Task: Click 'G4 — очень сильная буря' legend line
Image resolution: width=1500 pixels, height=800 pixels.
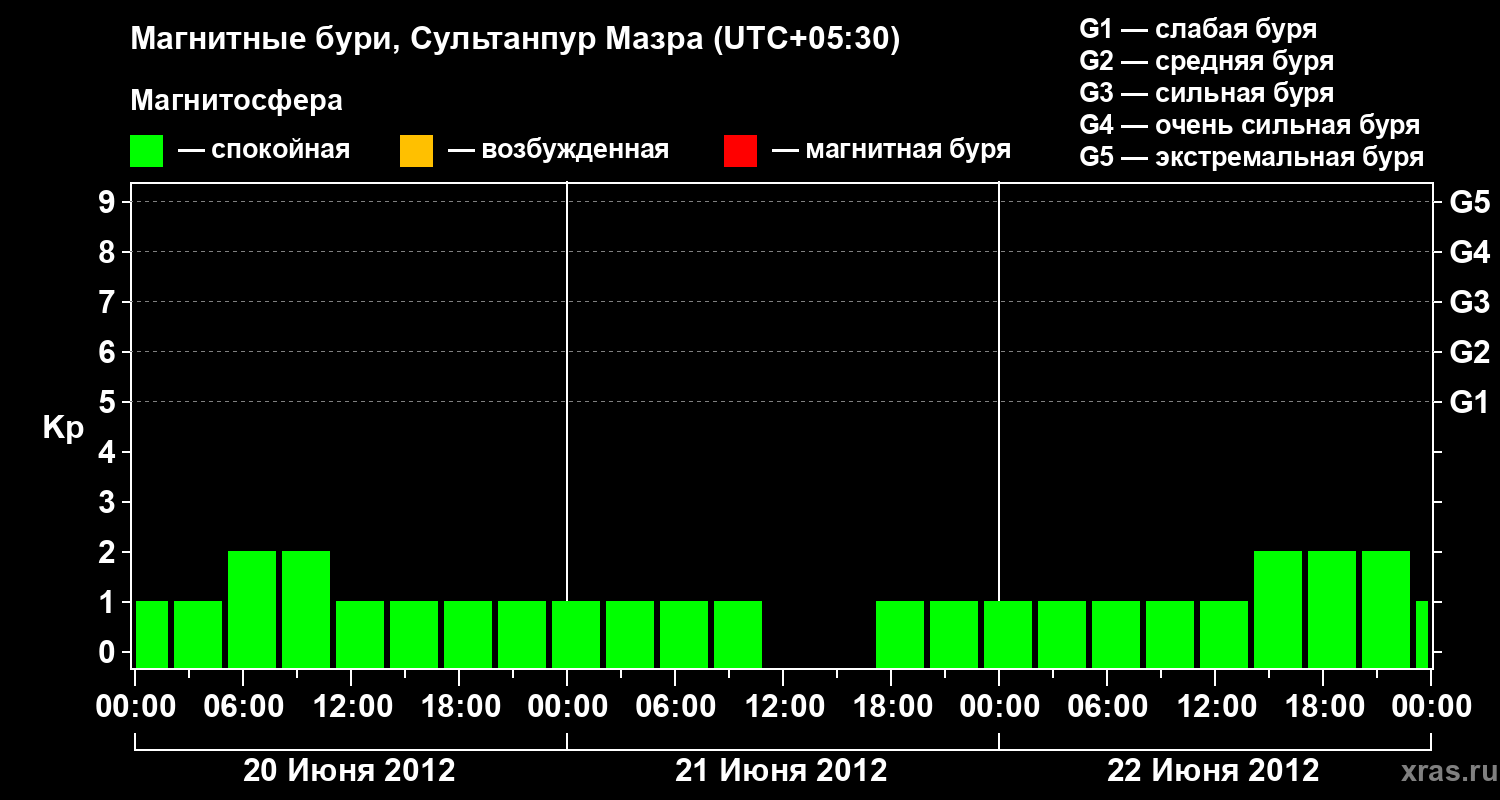Action: coord(1250,125)
